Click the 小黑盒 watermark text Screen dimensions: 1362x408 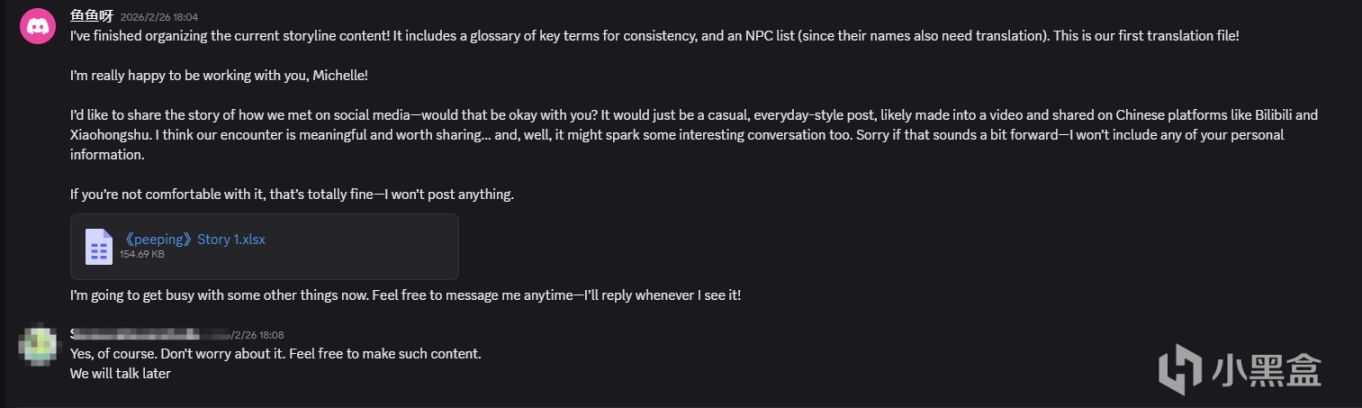tap(1268, 369)
